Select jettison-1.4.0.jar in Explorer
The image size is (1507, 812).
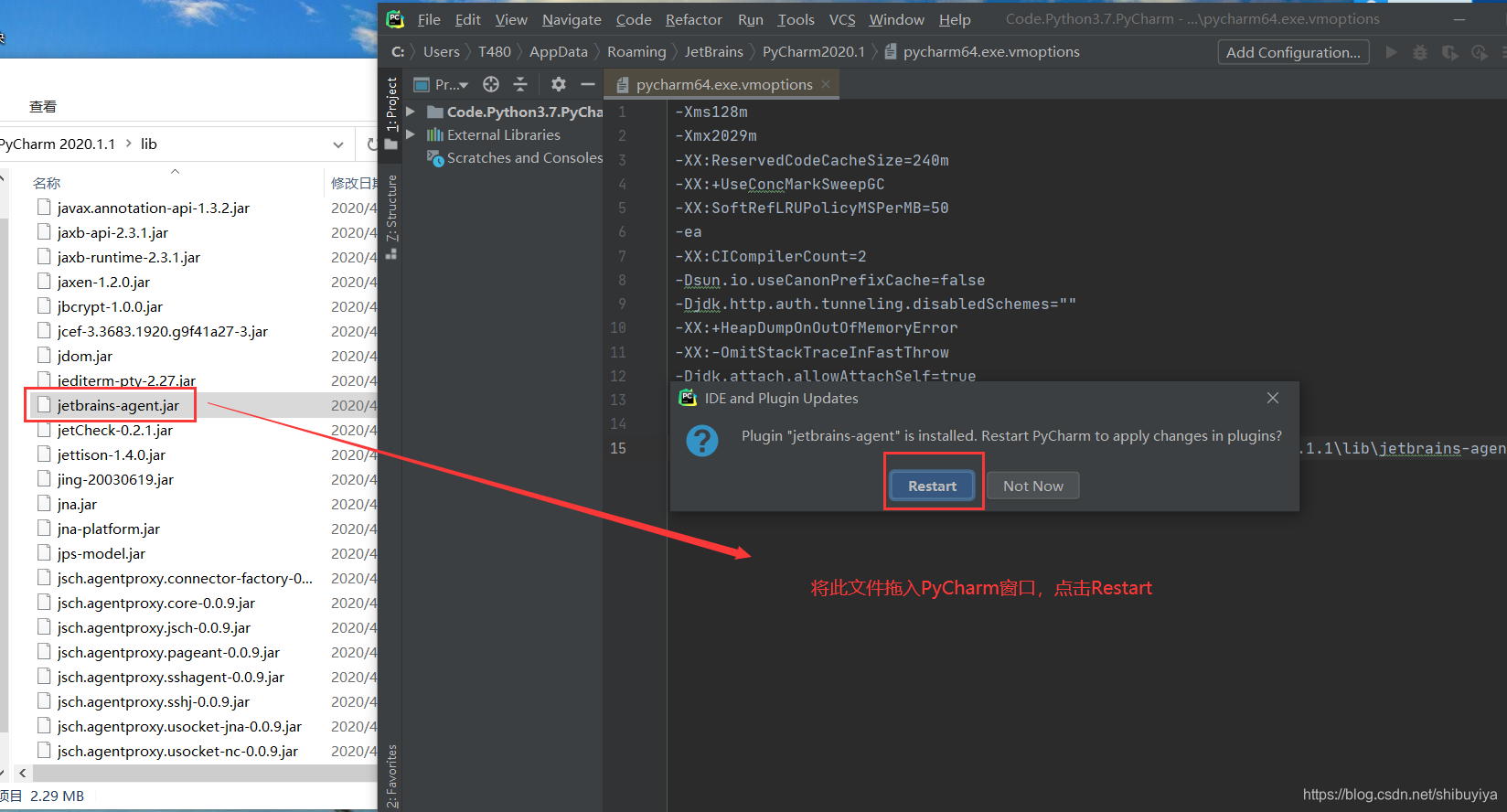112,454
